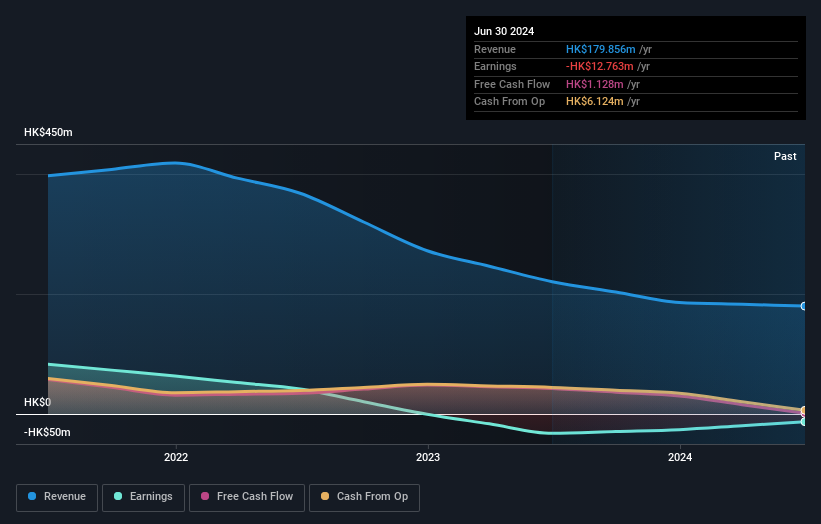821x524 pixels.
Task: Toggle the Free Cash Flow legend button
Action: pos(247,497)
